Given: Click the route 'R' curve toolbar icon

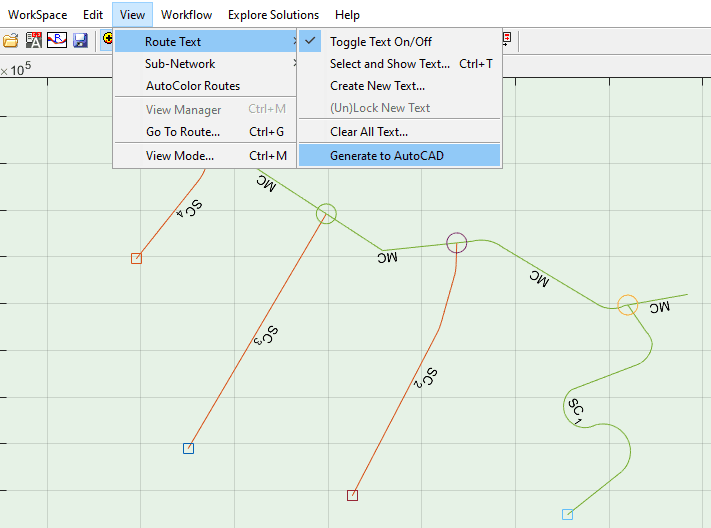Looking at the screenshot, I should [57, 40].
